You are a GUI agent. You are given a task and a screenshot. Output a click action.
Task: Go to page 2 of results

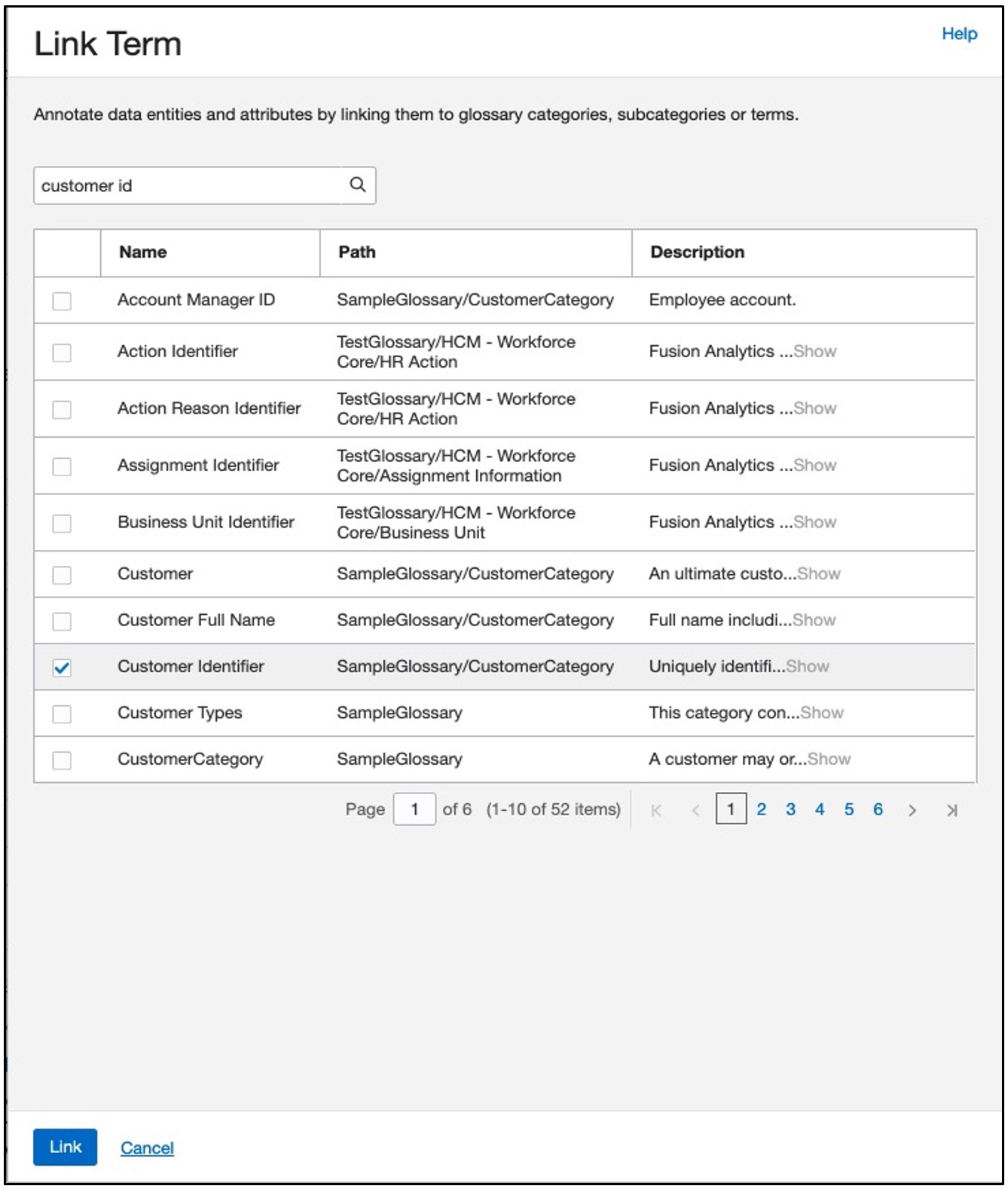(762, 809)
